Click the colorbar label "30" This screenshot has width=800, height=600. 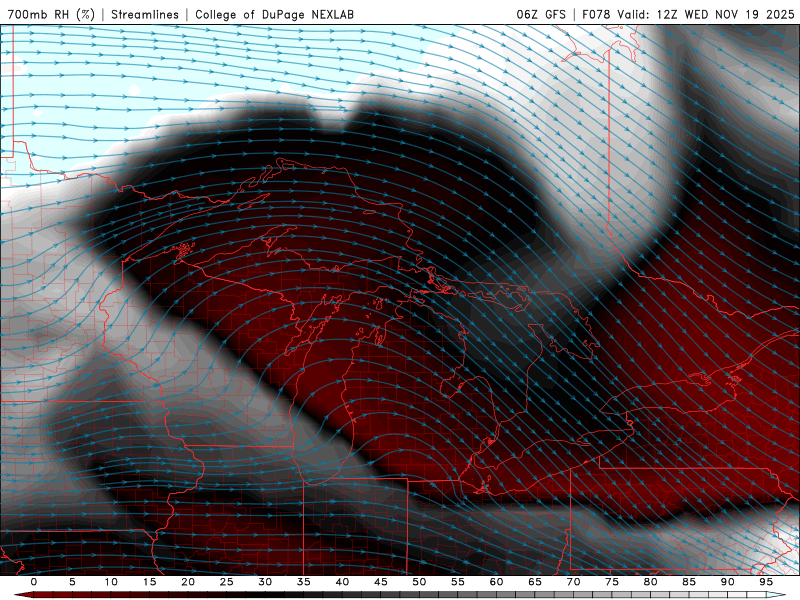(x=265, y=582)
